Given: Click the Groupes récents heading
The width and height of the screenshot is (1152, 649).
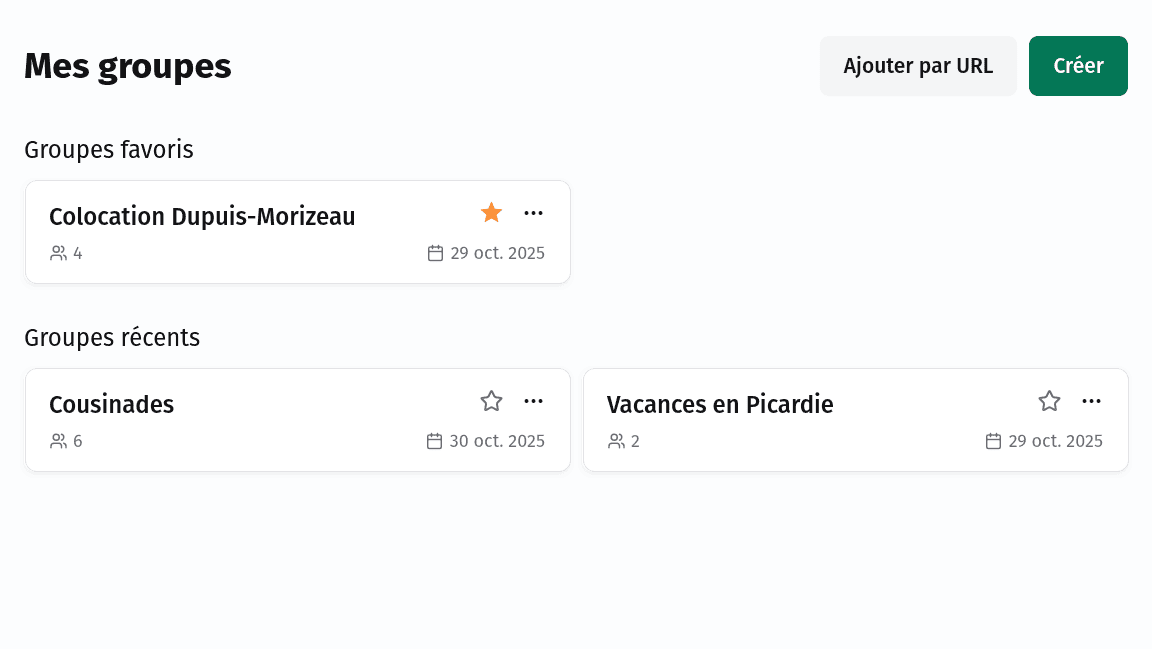Looking at the screenshot, I should [x=112, y=338].
